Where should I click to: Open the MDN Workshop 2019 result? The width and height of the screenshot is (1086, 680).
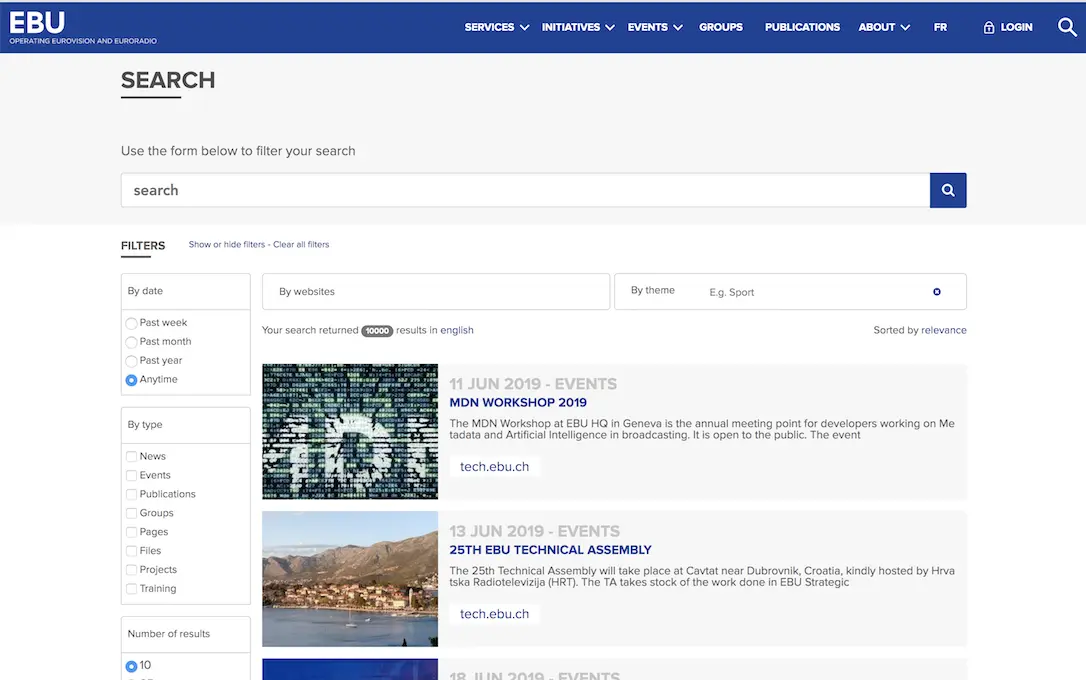[518, 402]
